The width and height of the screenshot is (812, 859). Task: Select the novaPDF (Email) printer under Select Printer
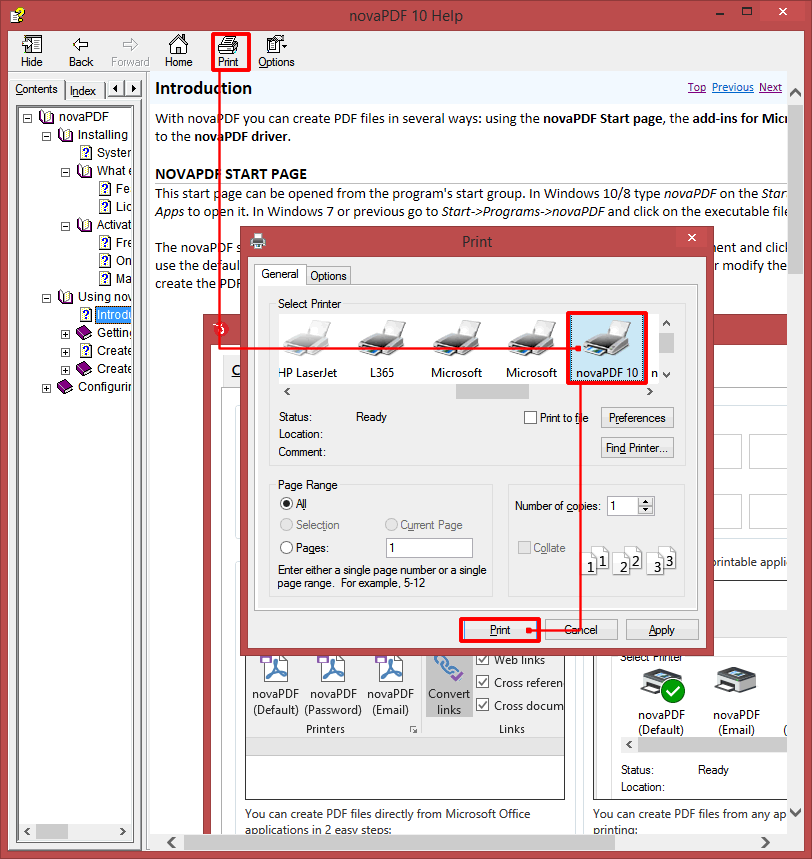pos(736,701)
